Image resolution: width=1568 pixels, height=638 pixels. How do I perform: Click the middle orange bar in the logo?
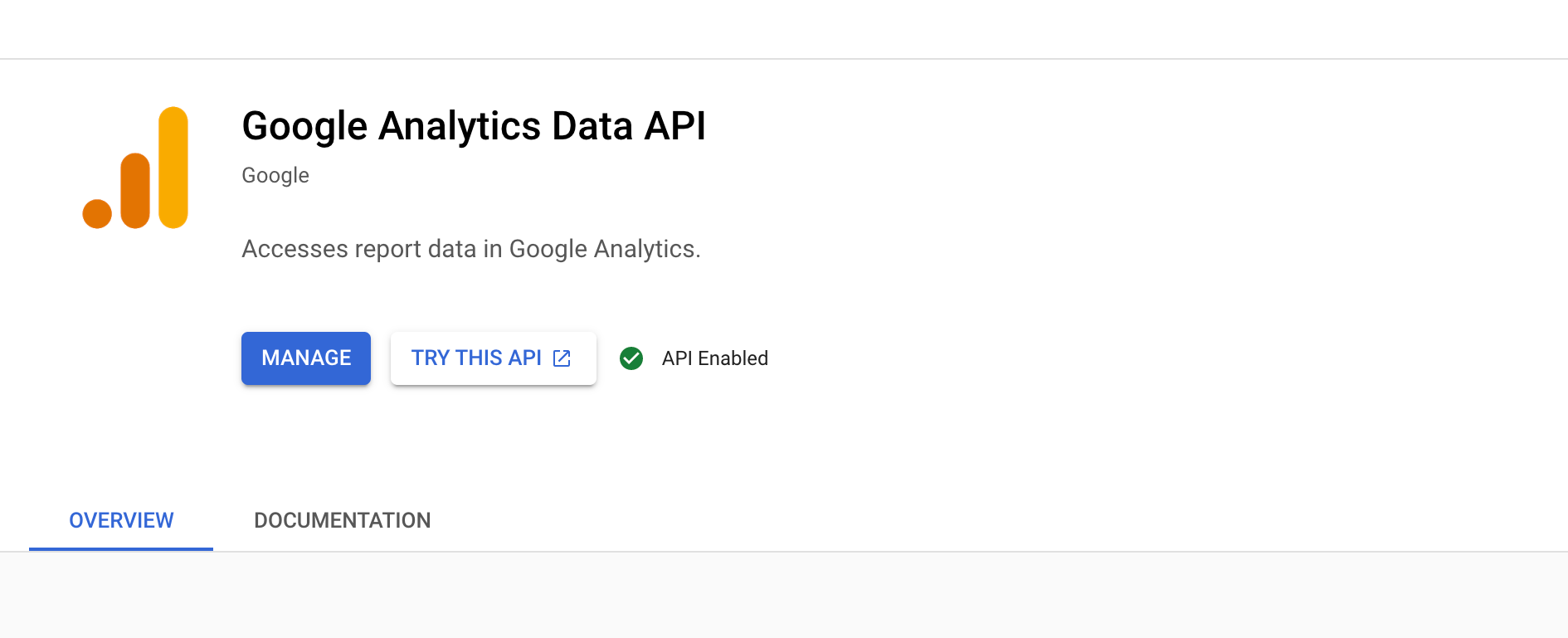(x=135, y=190)
